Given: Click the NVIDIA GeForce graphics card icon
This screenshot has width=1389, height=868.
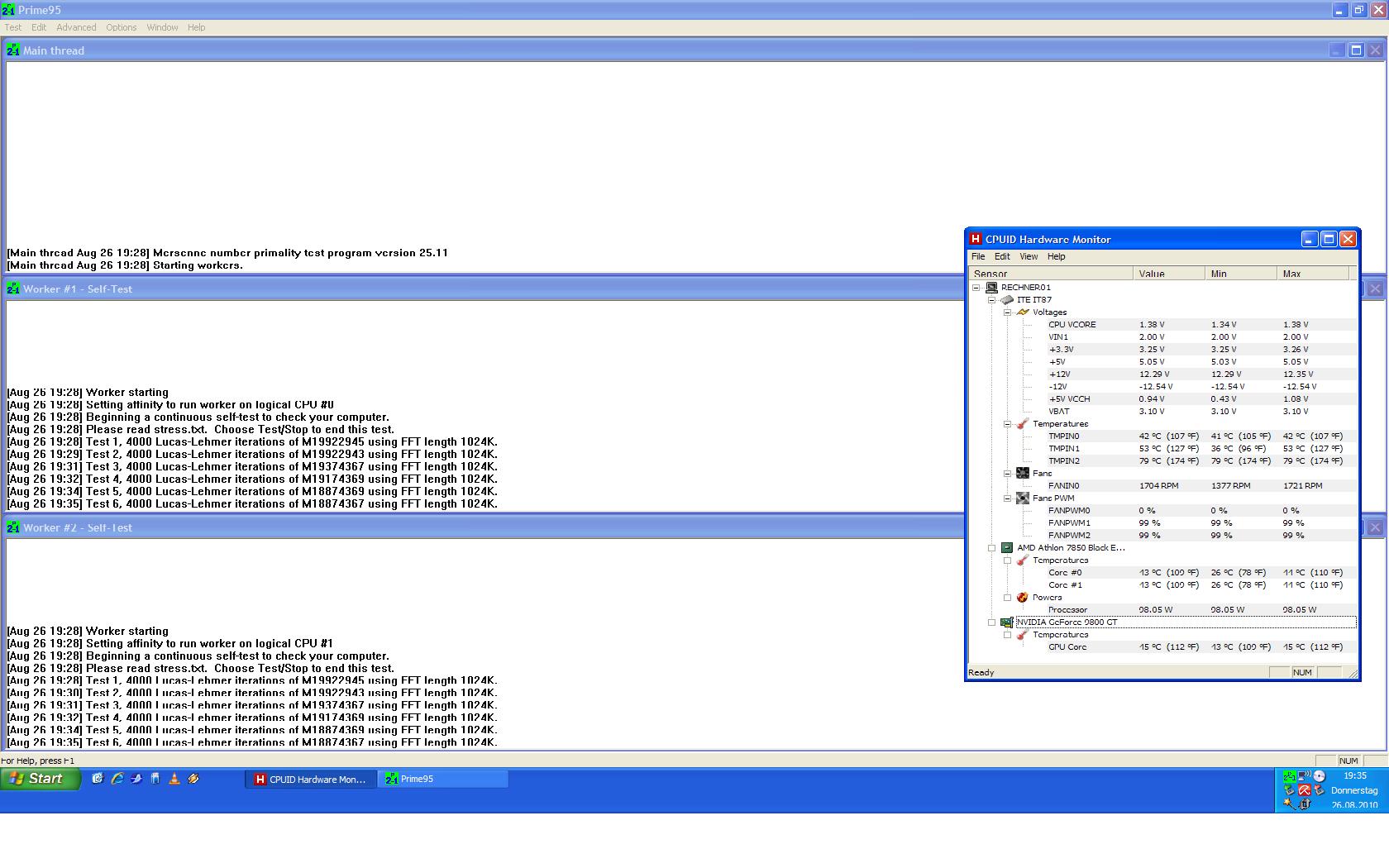Looking at the screenshot, I should coord(1007,622).
